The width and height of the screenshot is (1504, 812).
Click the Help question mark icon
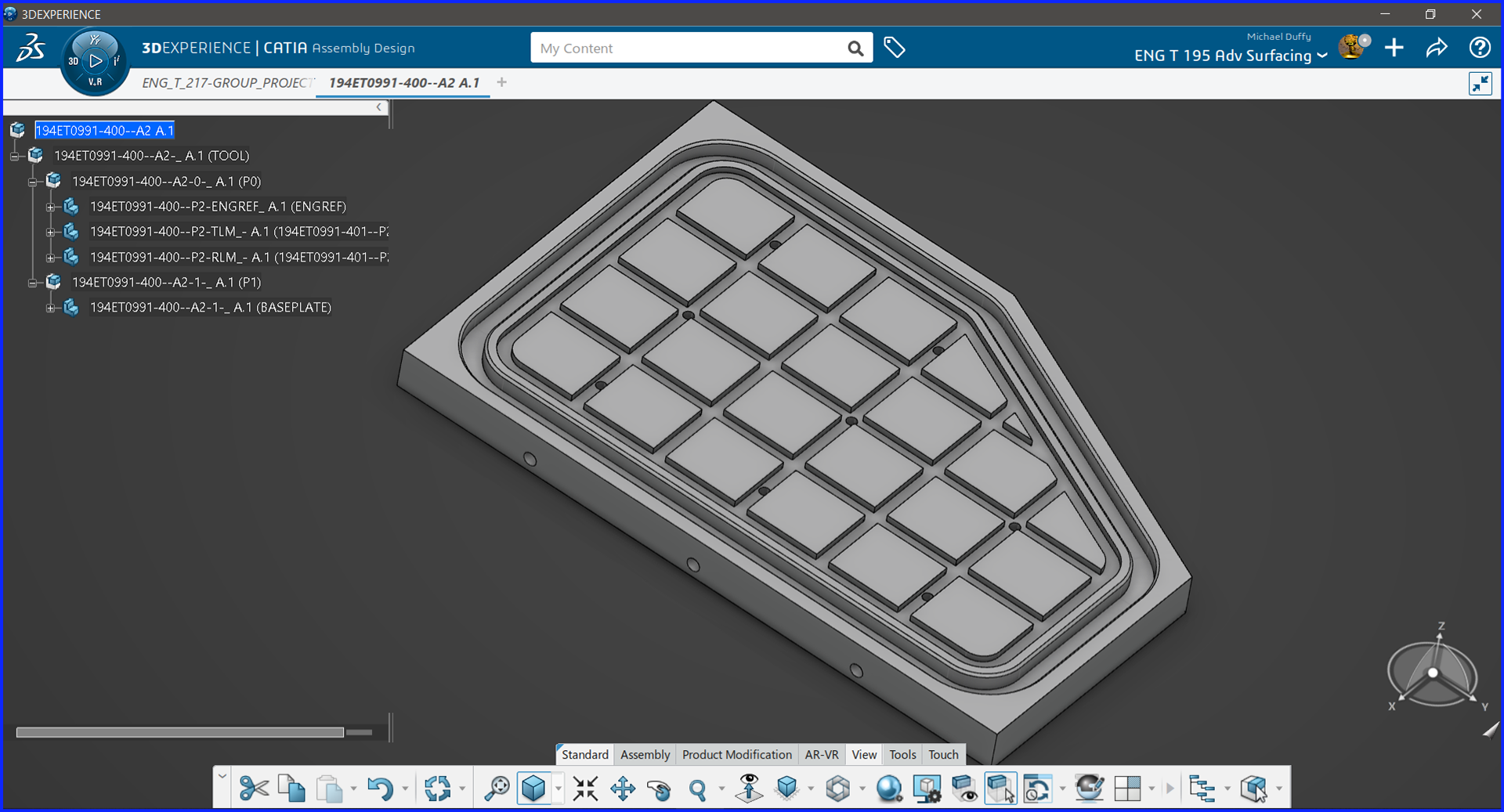click(x=1480, y=48)
